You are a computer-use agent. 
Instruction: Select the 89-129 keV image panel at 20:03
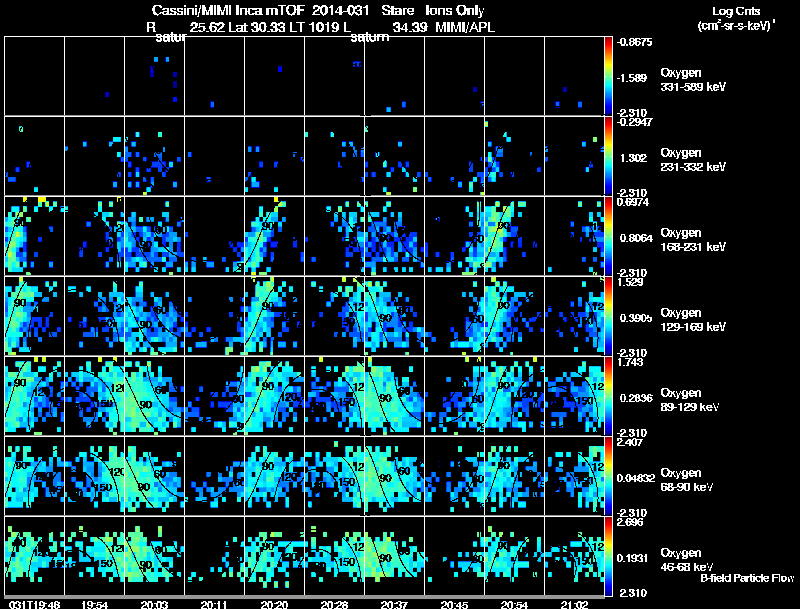tap(155, 396)
